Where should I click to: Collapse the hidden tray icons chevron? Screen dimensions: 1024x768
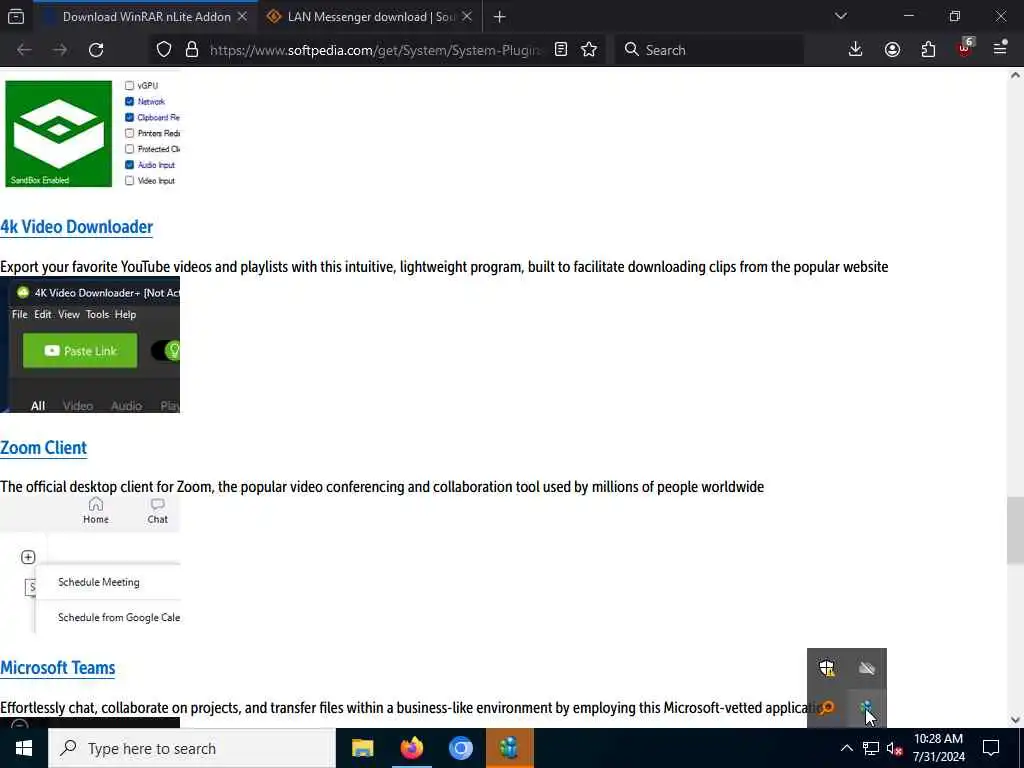click(846, 748)
